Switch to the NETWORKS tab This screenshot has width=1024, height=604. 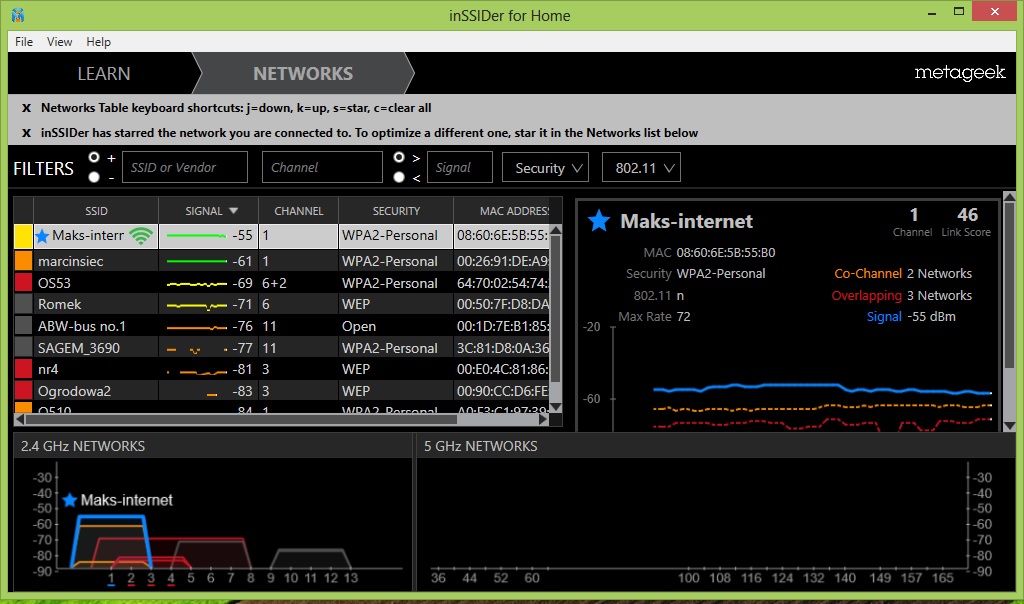pyautogui.click(x=303, y=74)
